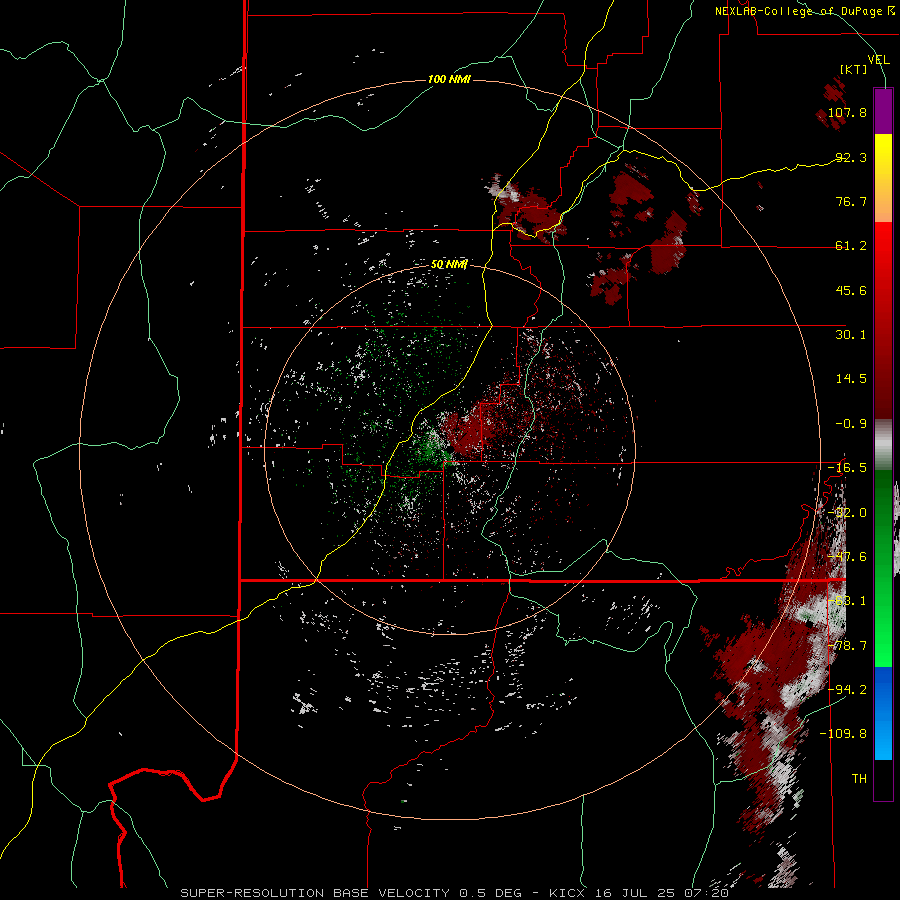Viewport: 900px width, 900px height.
Task: Click the TH threshold label
Action: 859,779
